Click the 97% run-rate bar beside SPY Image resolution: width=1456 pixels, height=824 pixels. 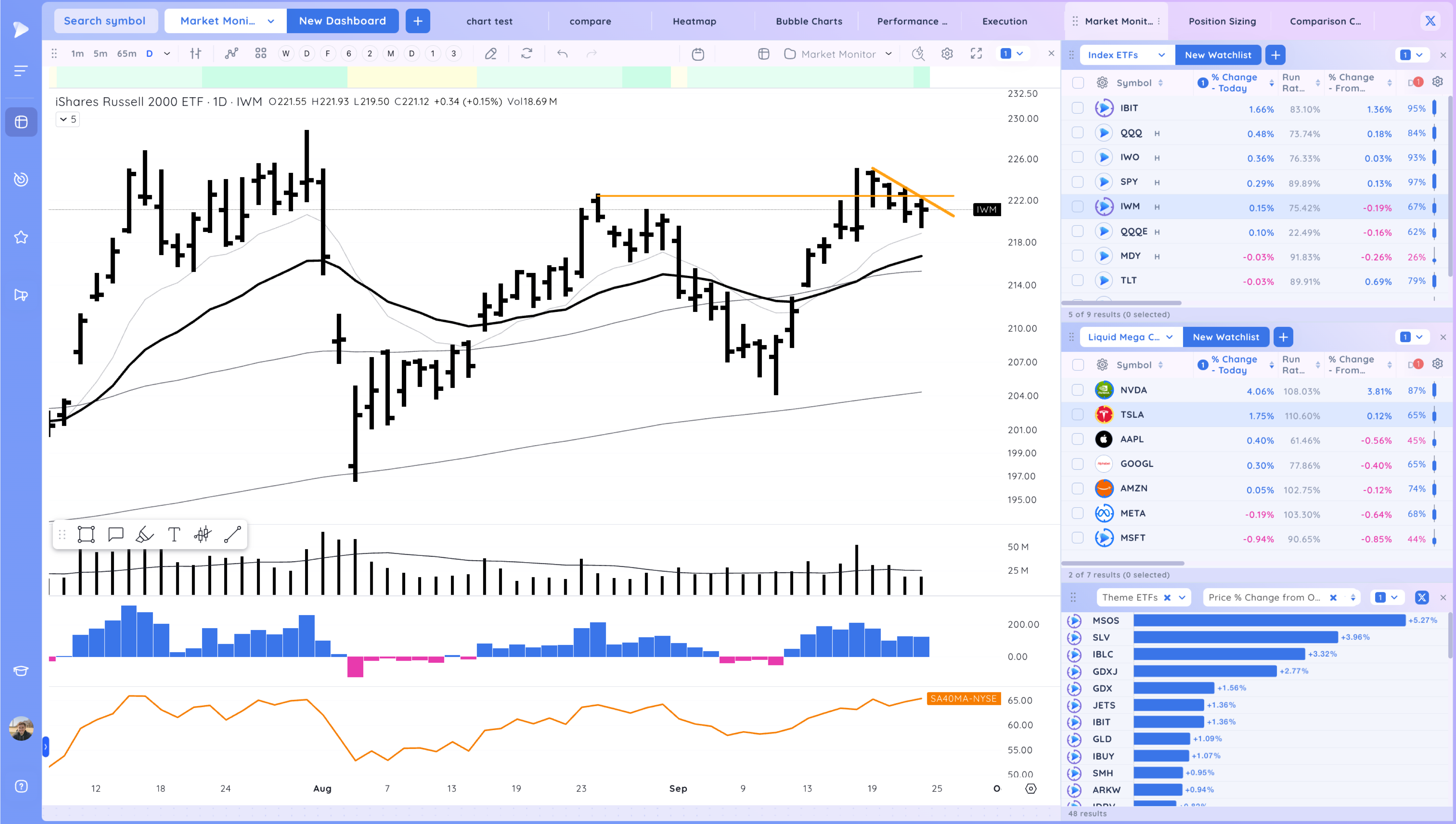(1433, 182)
